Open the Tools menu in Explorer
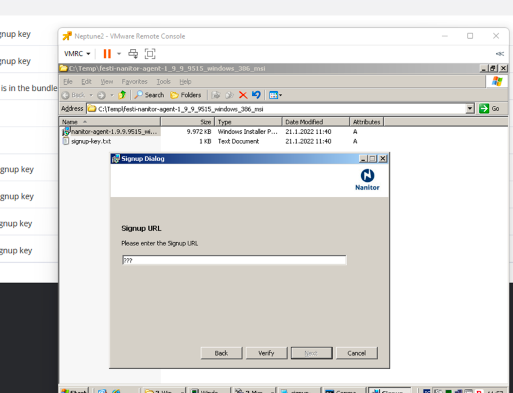The width and height of the screenshot is (513, 393). pyautogui.click(x=163, y=81)
